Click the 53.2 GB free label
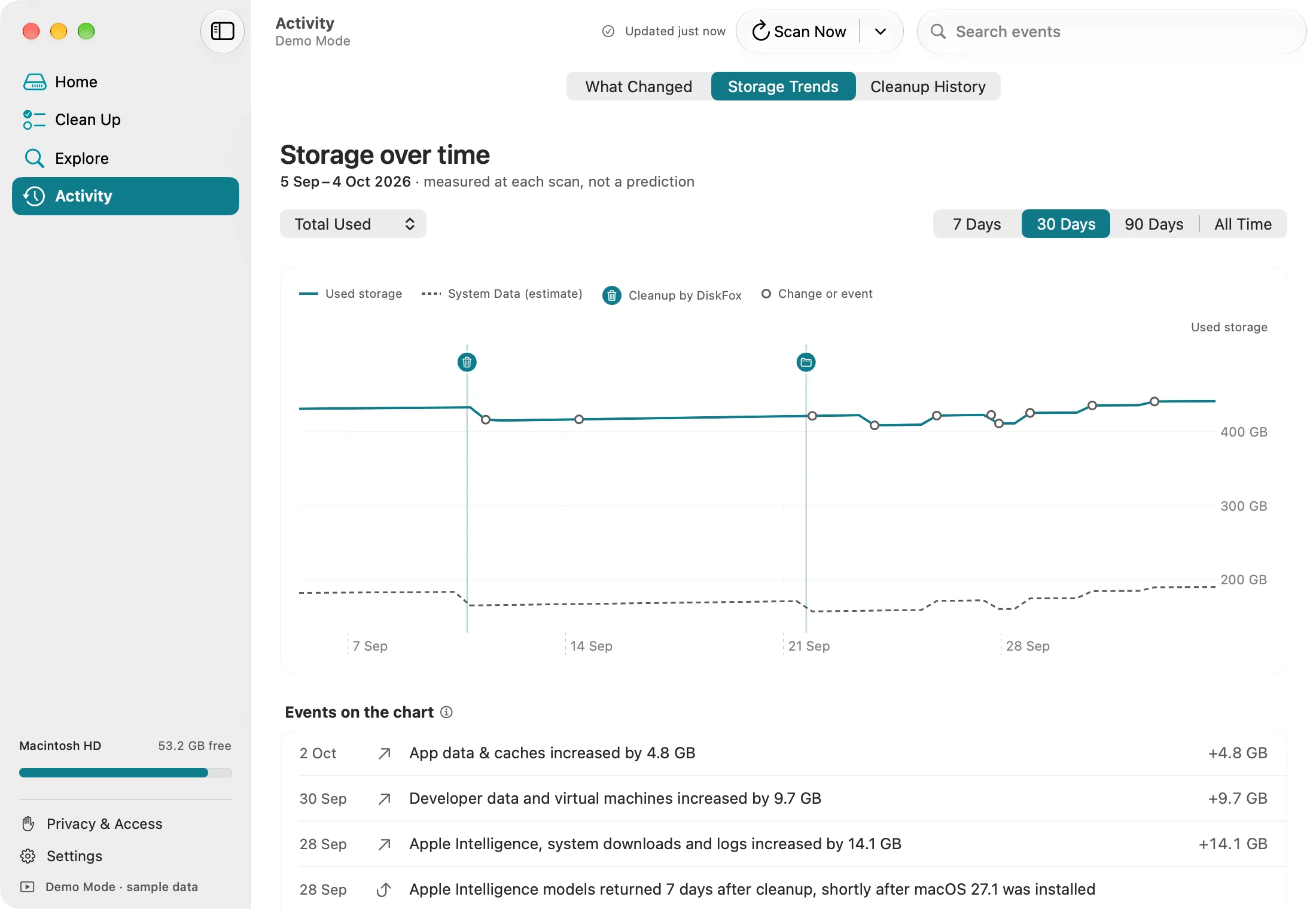 (x=194, y=746)
